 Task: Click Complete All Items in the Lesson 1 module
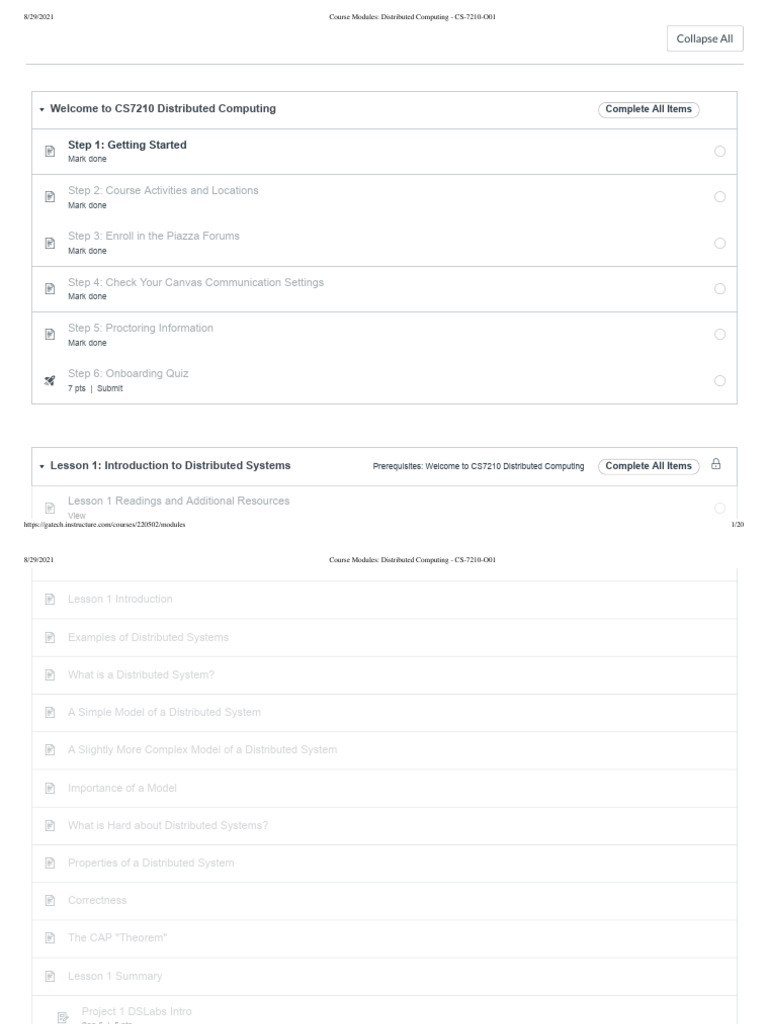[648, 466]
